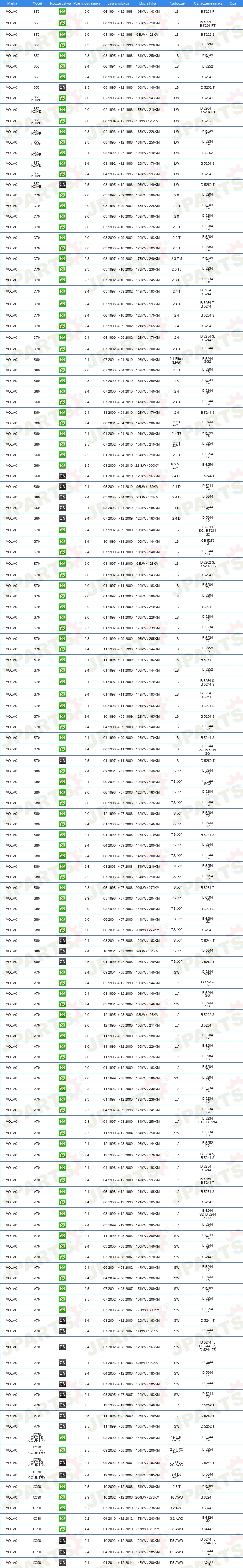This screenshot has height=1568, width=243.
Task: Click ON icon in XC70 2.4 D5 XC AWD row
Action: (62, 1463)
